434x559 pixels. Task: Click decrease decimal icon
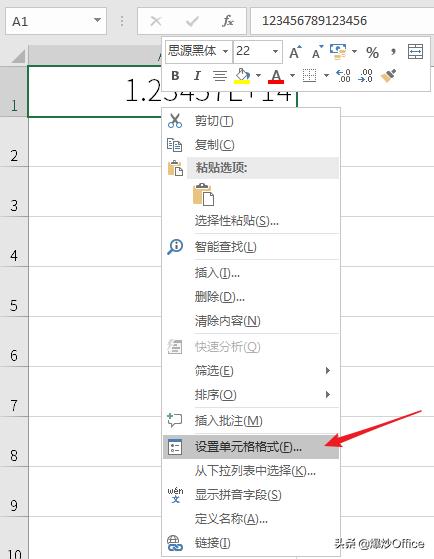coord(366,76)
